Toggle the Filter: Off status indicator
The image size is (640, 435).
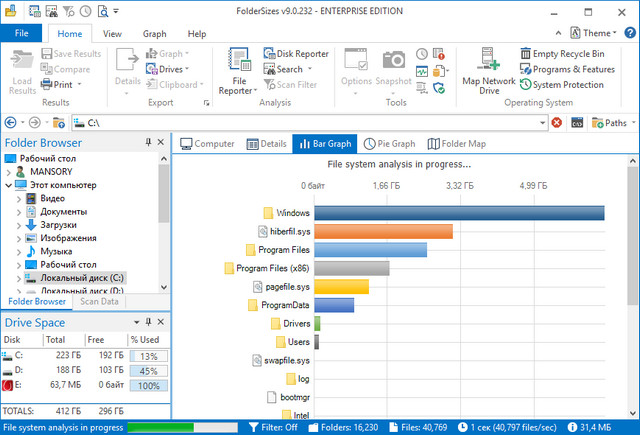tap(273, 427)
